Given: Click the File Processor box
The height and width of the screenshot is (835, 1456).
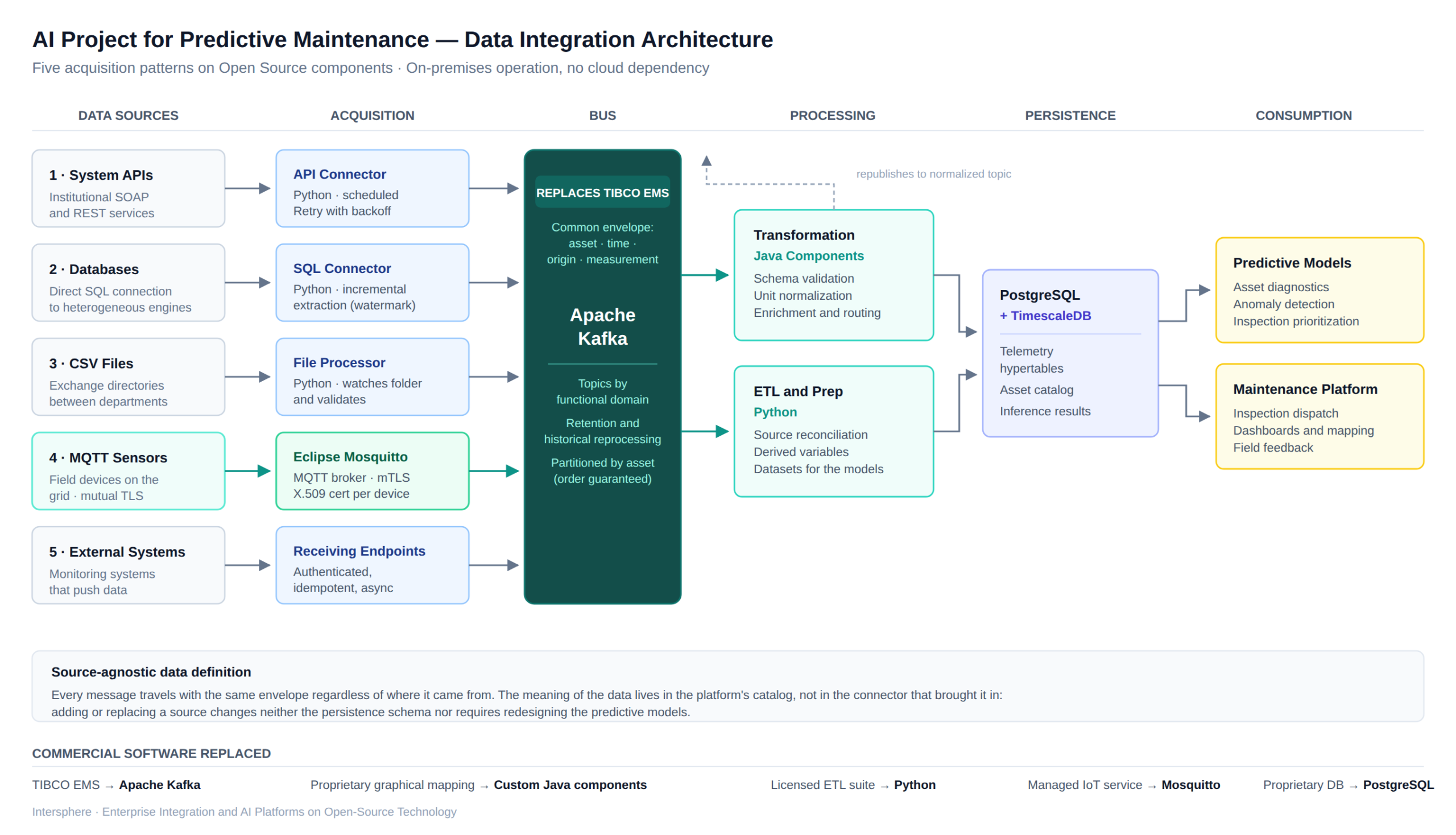Looking at the screenshot, I should 373,377.
